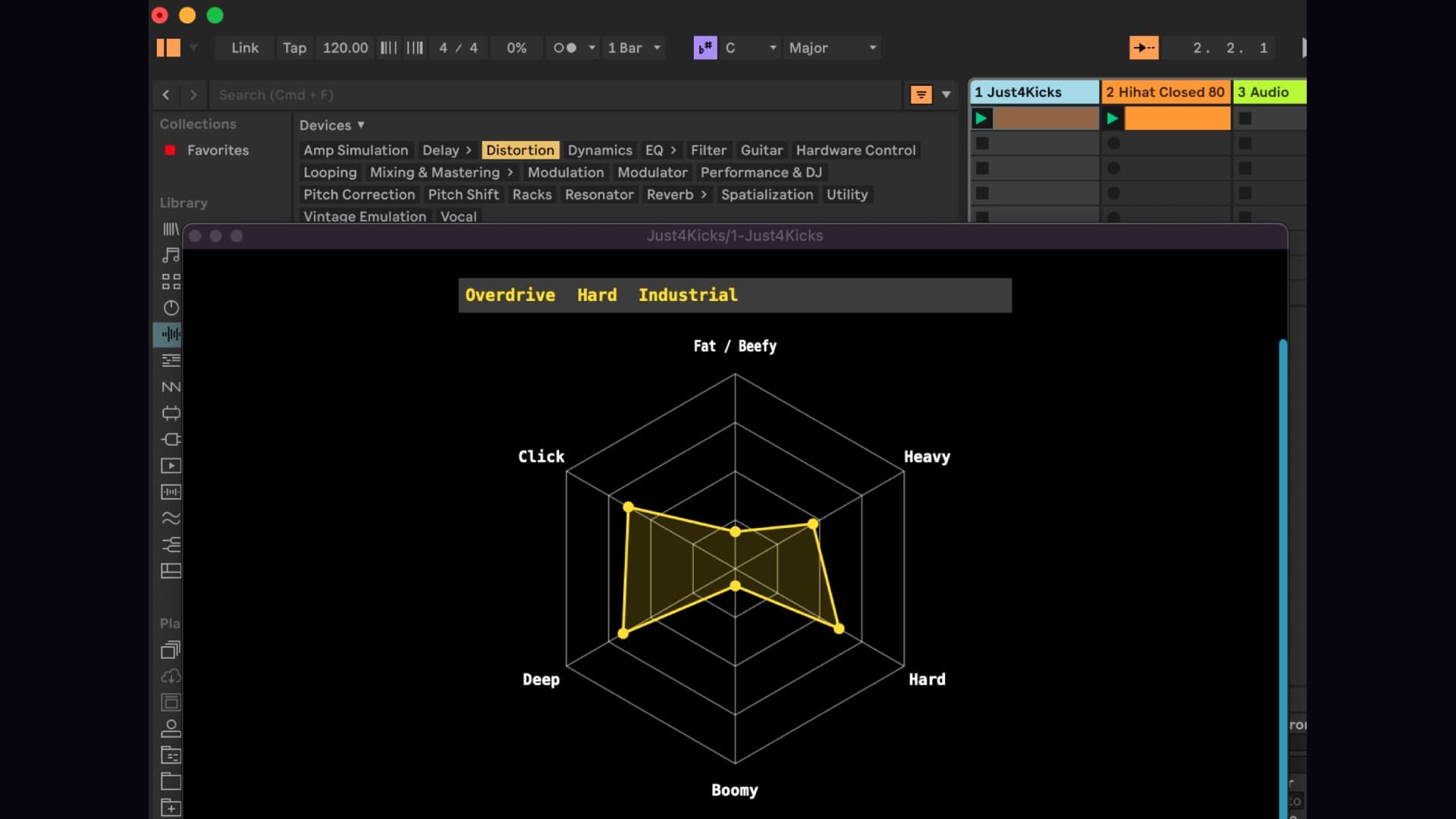Viewport: 1456px width, 819px height.
Task: Open the Grooves section in the sidebar
Action: pos(171,518)
